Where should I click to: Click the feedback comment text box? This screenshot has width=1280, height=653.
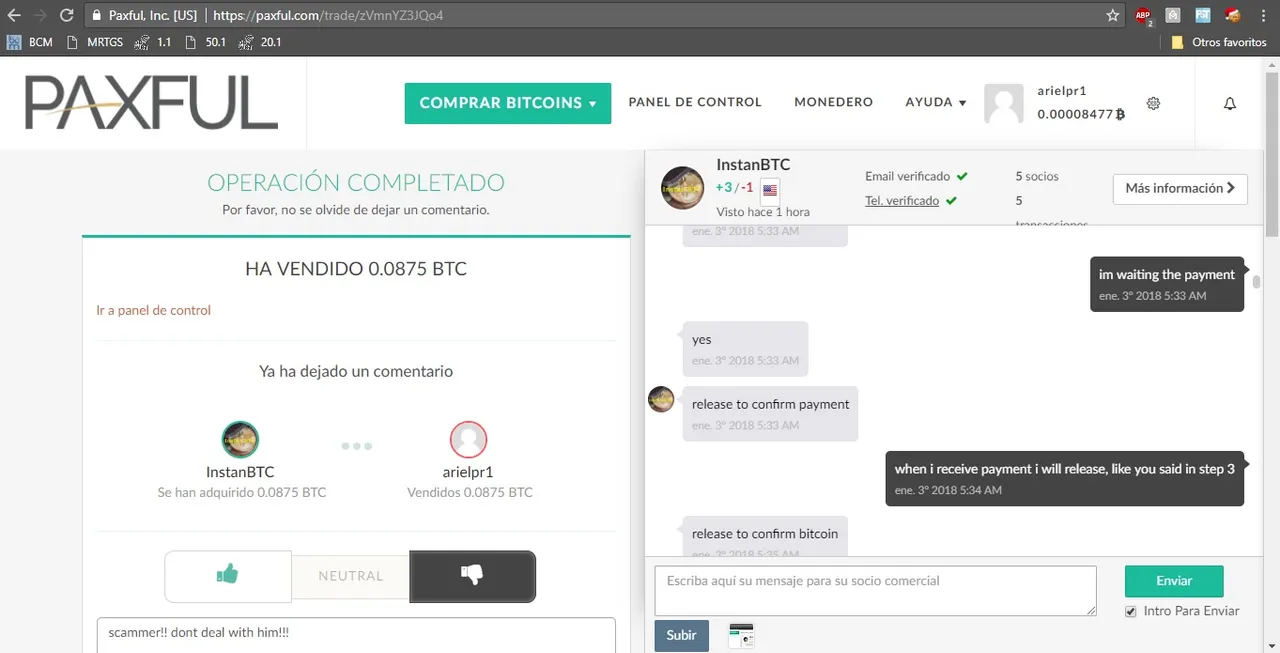[356, 635]
